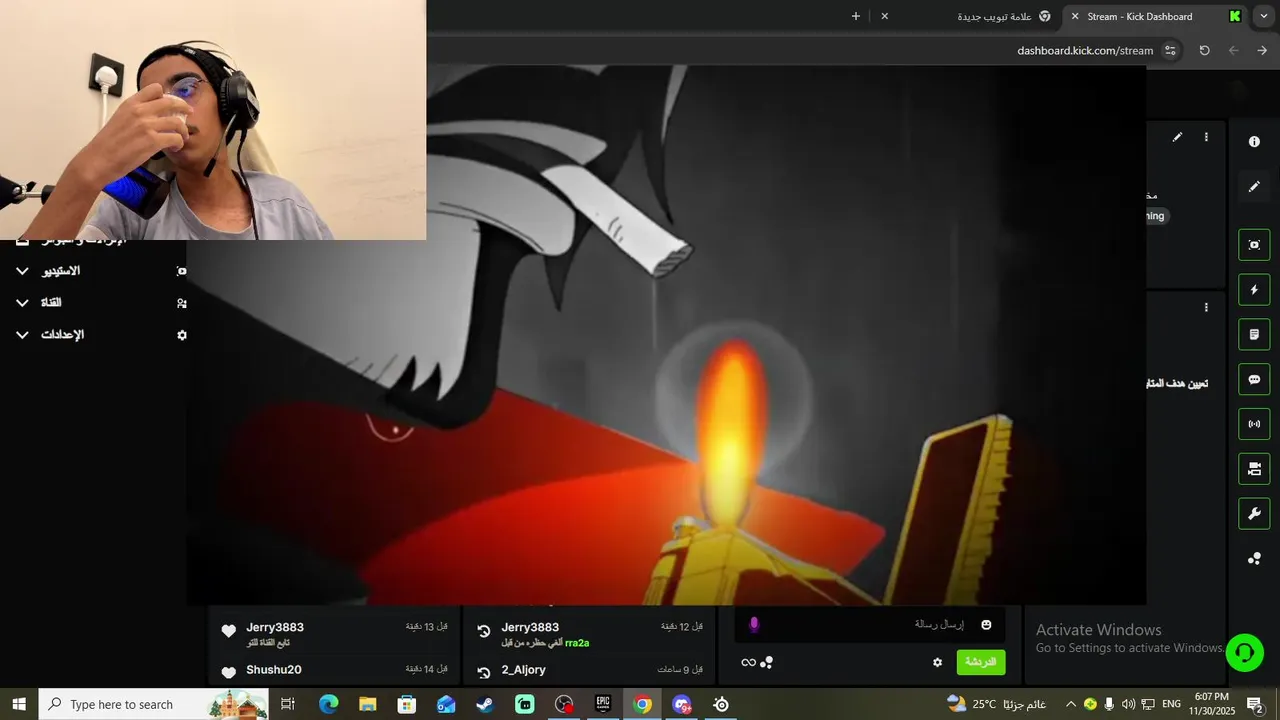Open site settings icon in address bar

click(x=1171, y=50)
